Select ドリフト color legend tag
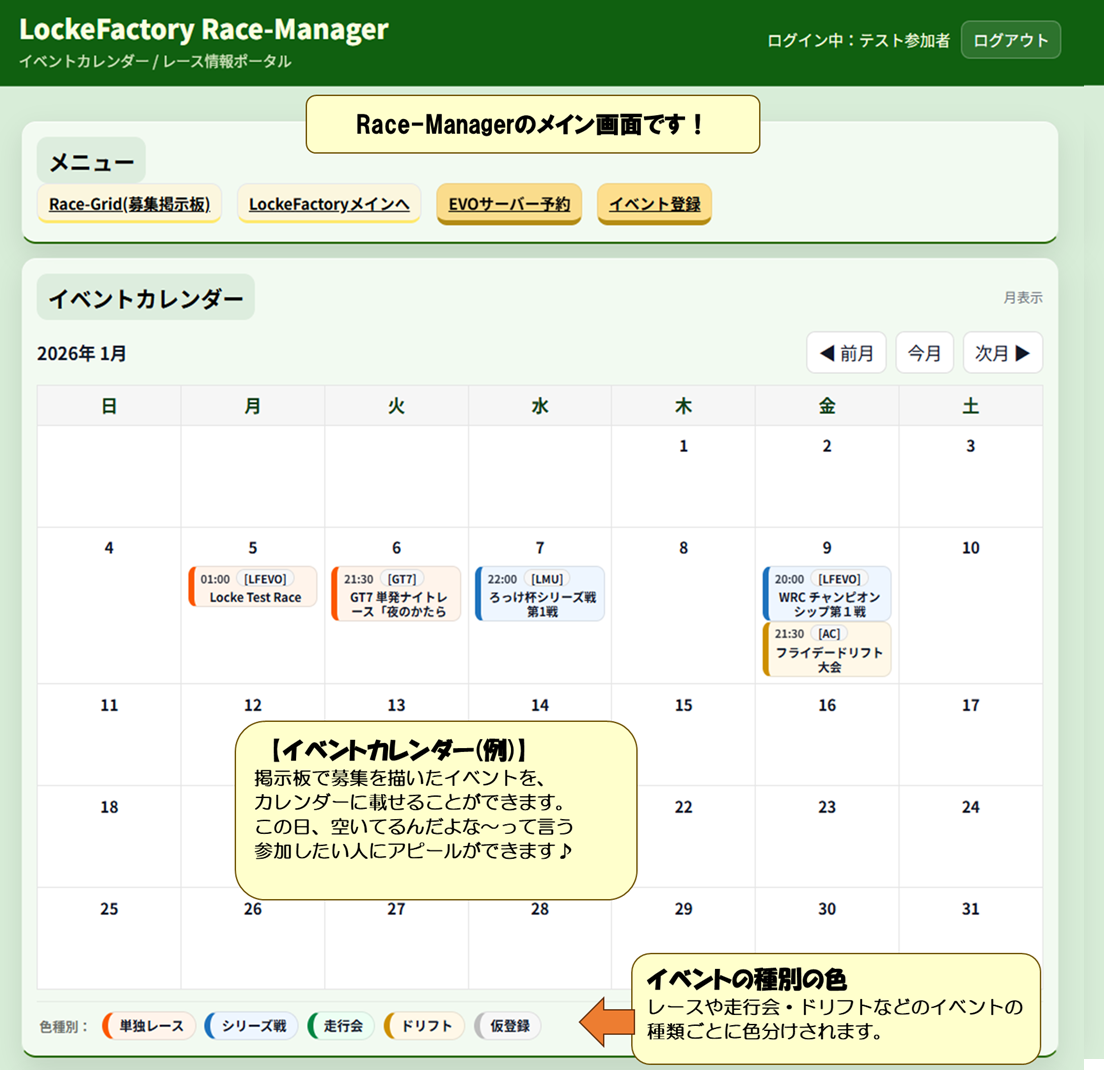This screenshot has height=1070, width=1104. click(425, 1026)
